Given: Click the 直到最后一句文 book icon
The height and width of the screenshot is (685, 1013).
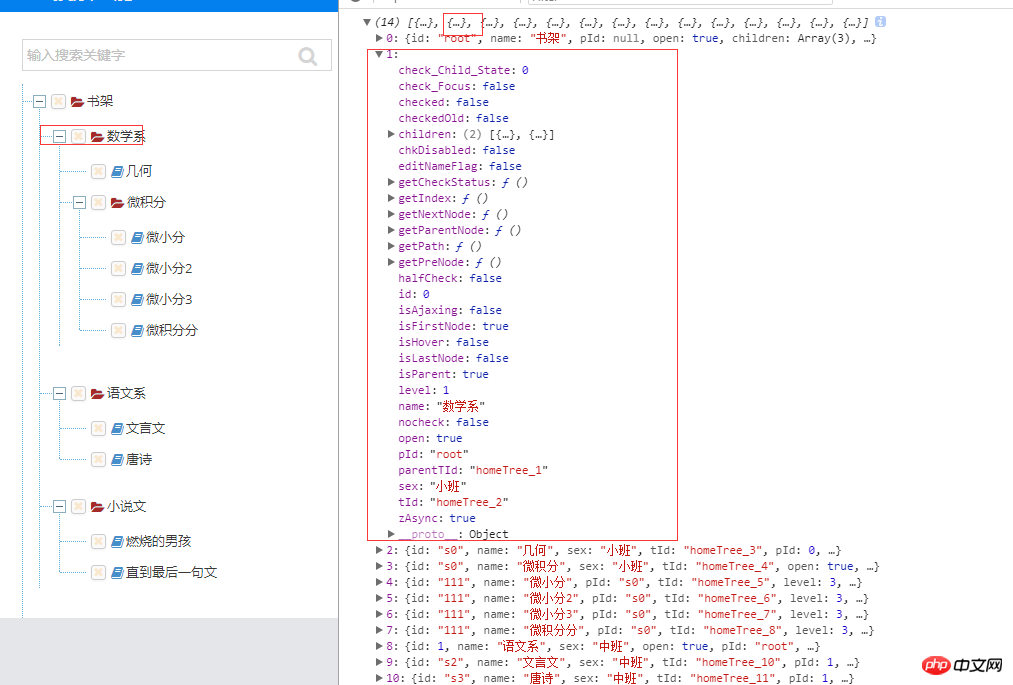Looking at the screenshot, I should (117, 573).
